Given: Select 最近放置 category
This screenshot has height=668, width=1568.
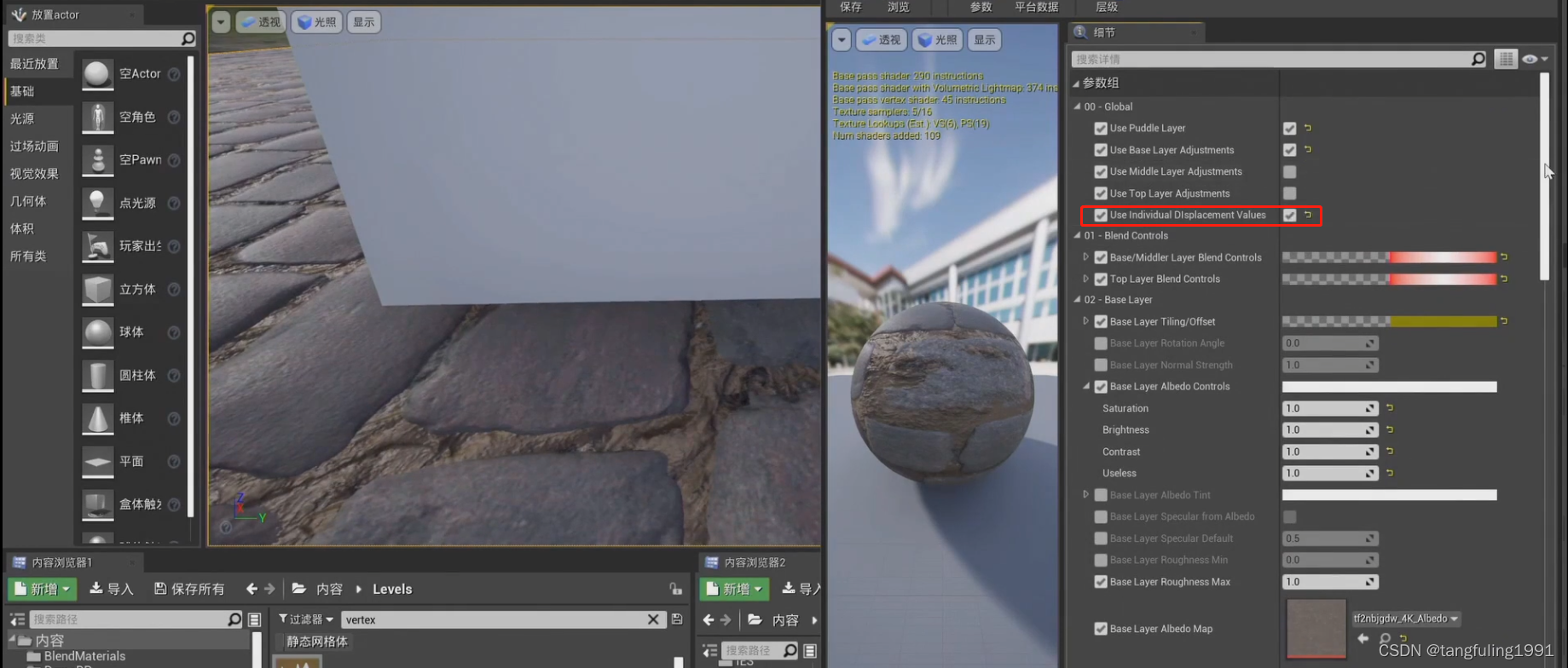Looking at the screenshot, I should 34,64.
